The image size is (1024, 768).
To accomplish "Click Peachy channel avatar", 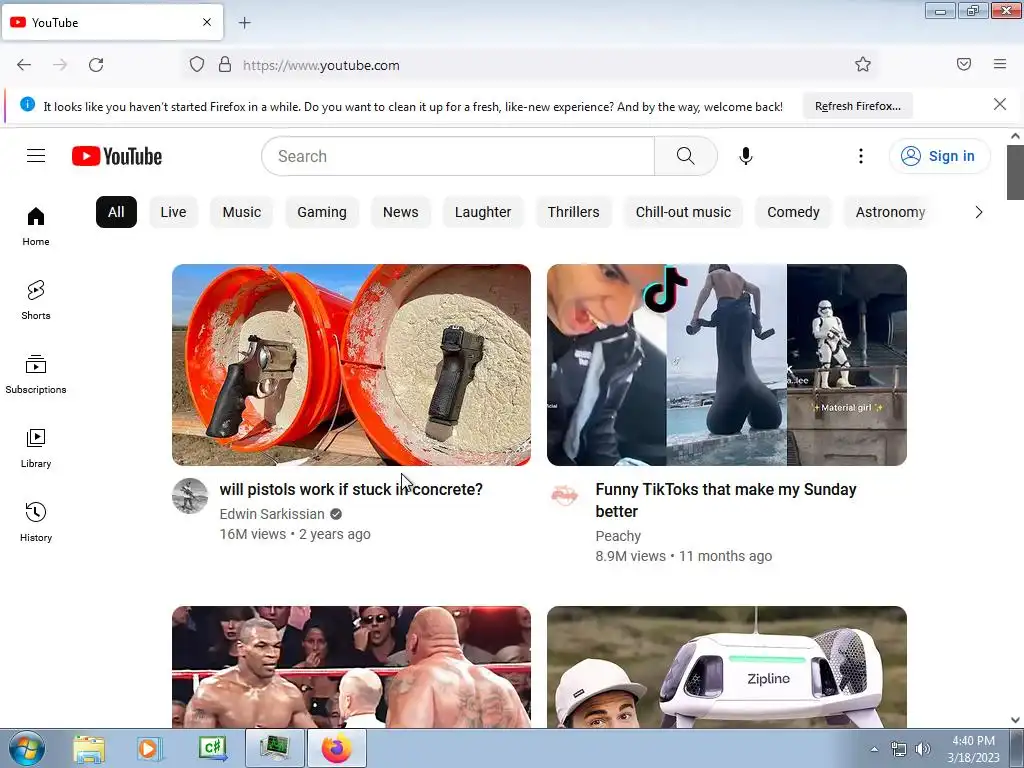I will [x=565, y=496].
